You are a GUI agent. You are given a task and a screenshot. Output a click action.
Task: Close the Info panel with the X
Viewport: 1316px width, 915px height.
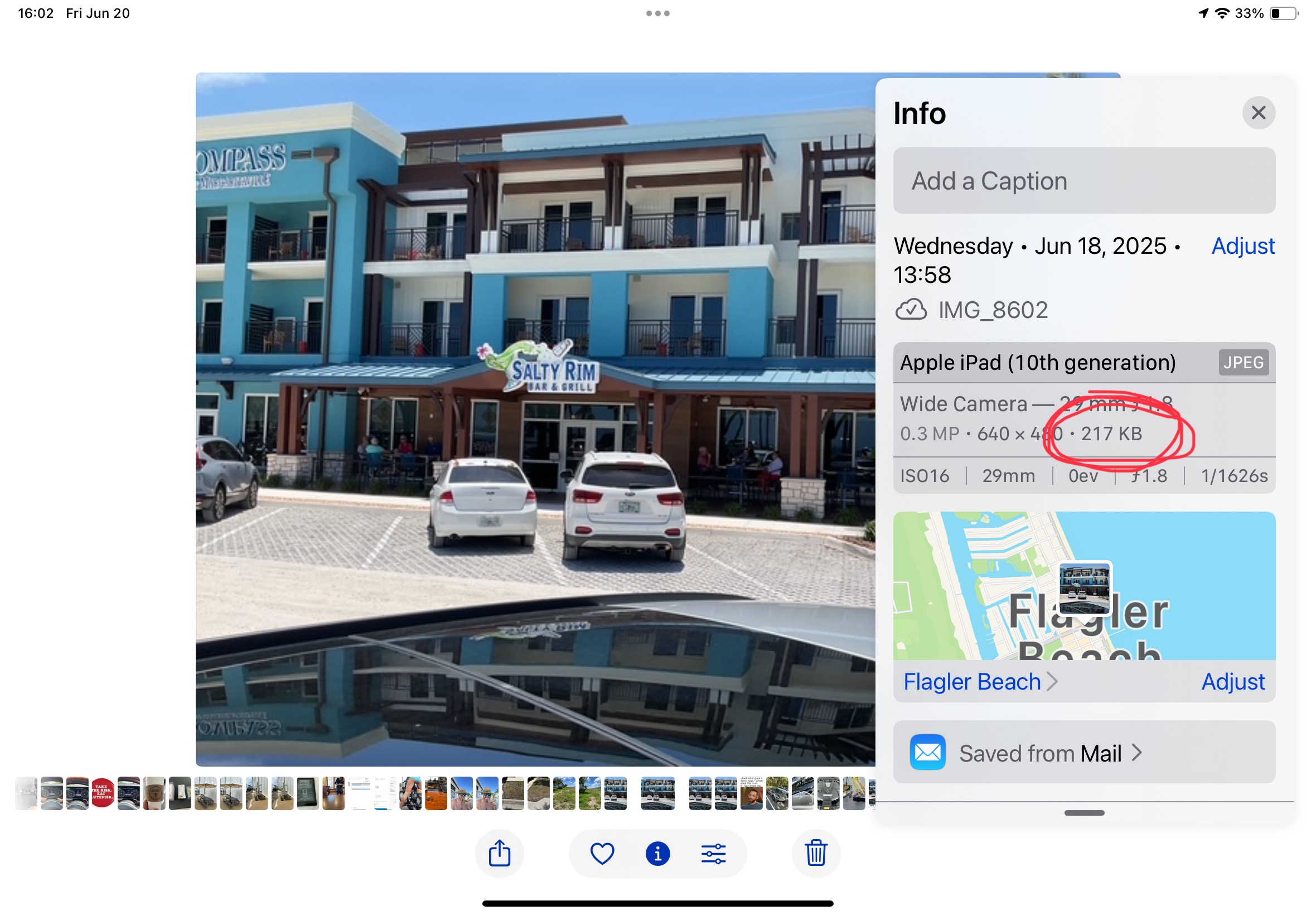[x=1257, y=112]
